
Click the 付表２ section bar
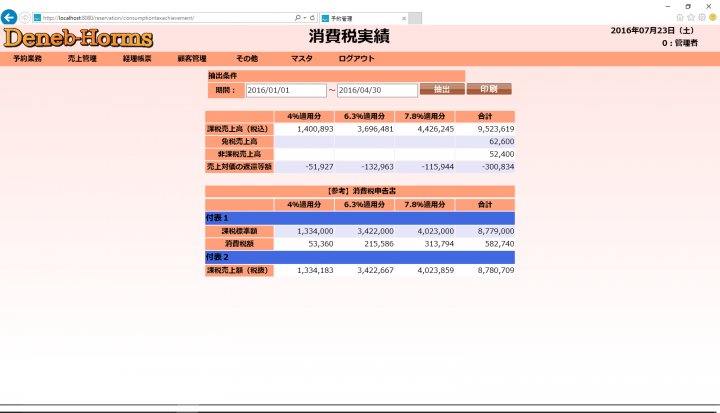(x=360, y=257)
